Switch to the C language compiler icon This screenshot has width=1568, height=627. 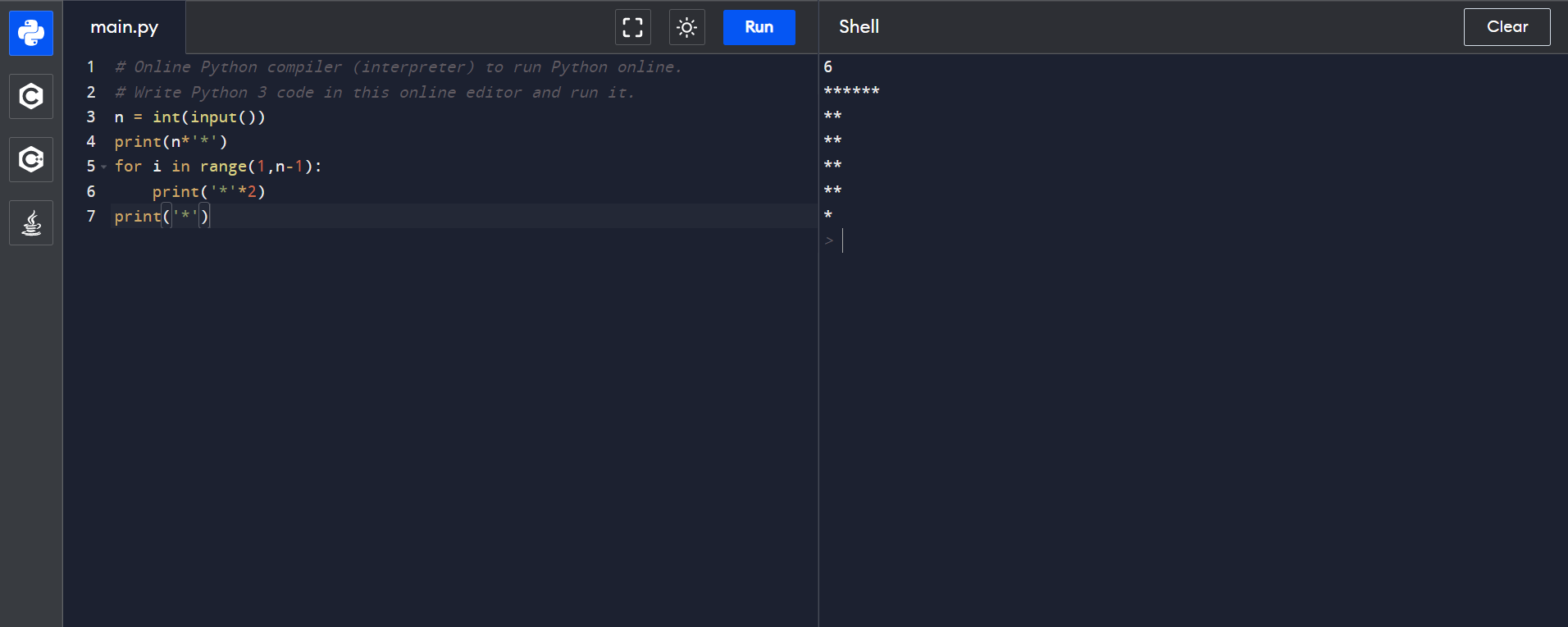point(31,97)
